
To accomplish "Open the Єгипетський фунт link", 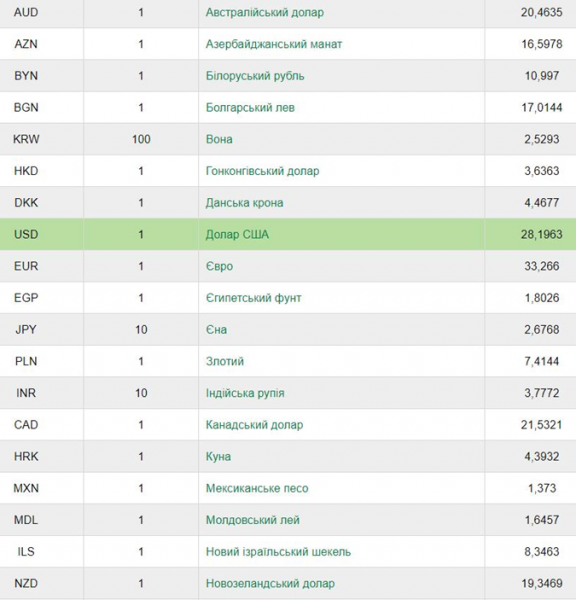I will pyautogui.click(x=253, y=298).
